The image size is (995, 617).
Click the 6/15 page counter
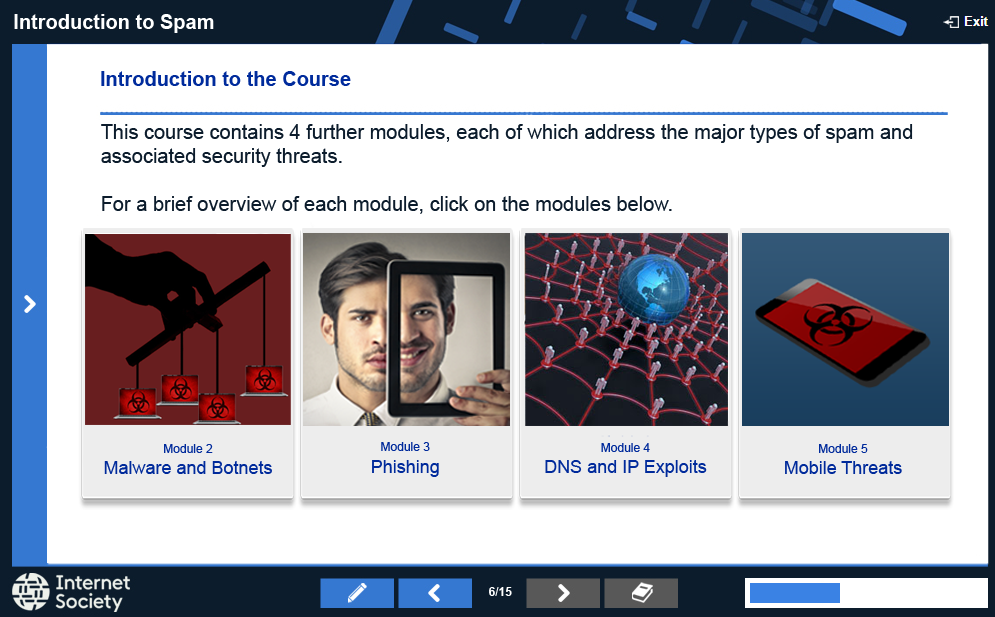pos(500,592)
